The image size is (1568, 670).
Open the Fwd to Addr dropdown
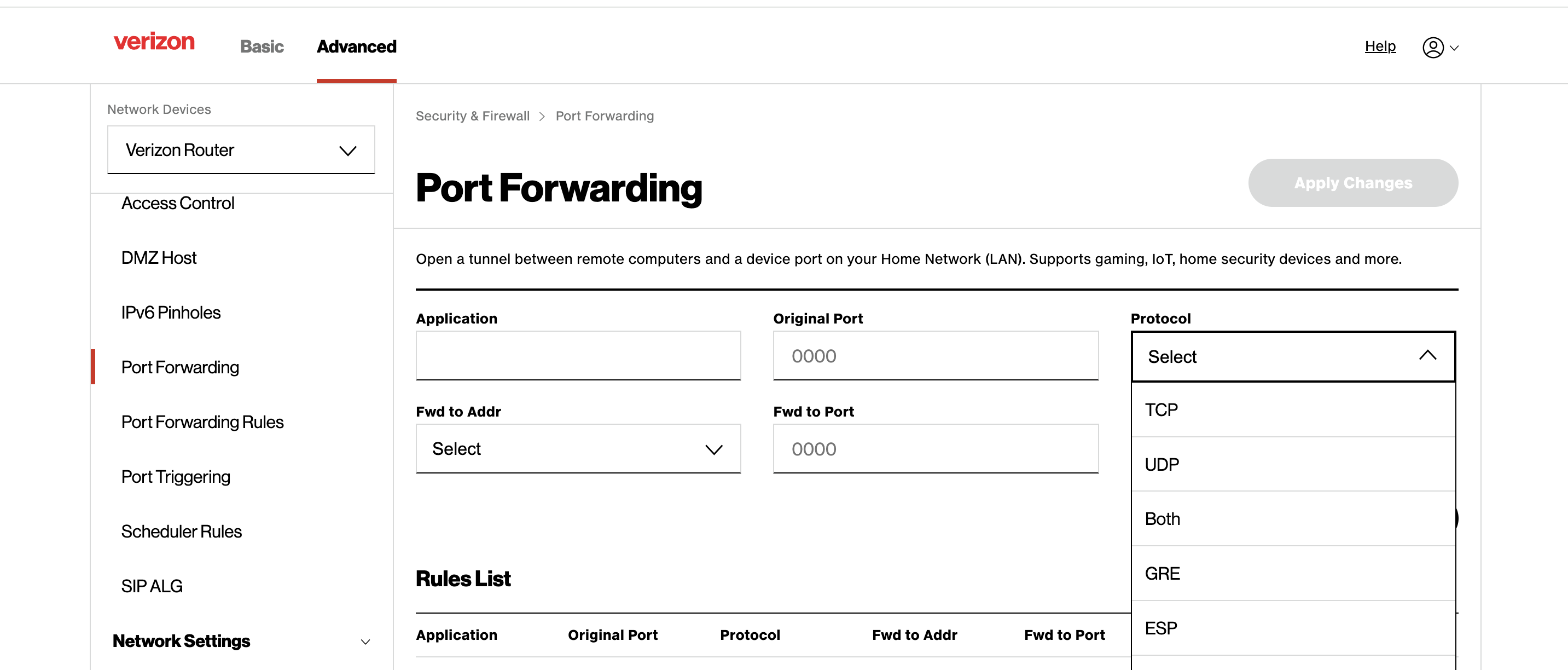578,449
